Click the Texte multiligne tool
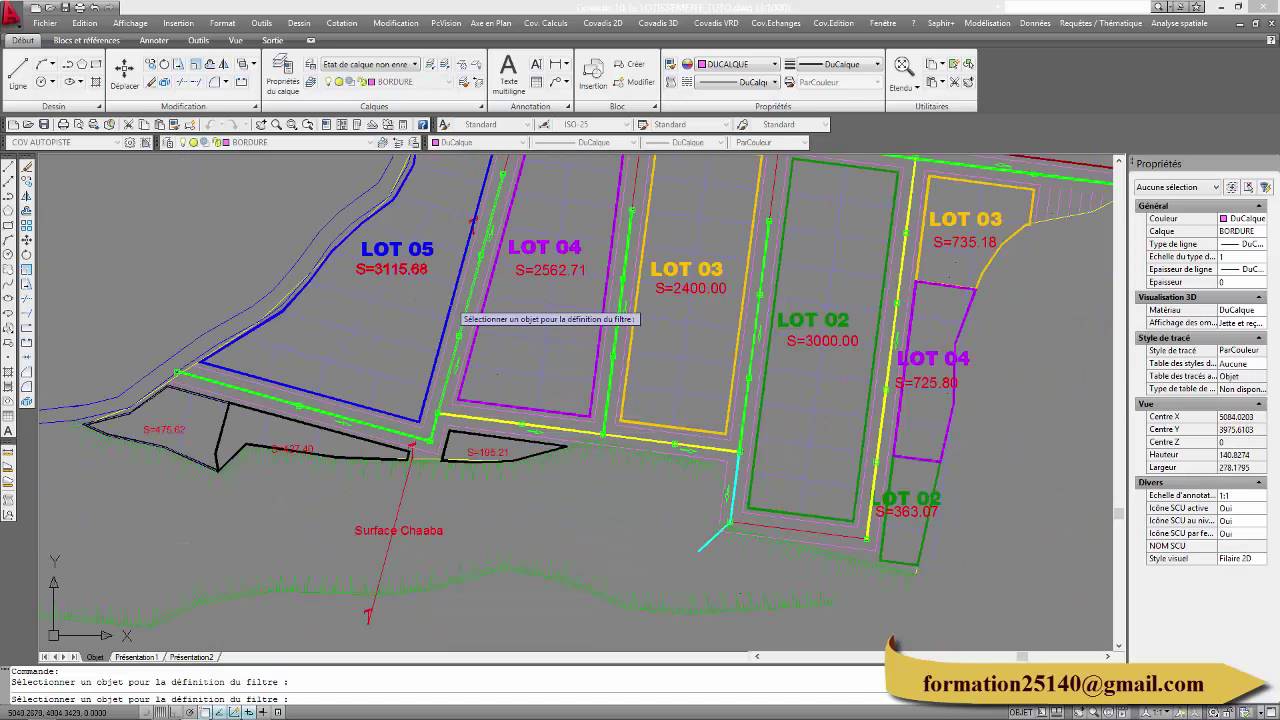1280x720 pixels. pos(508,73)
